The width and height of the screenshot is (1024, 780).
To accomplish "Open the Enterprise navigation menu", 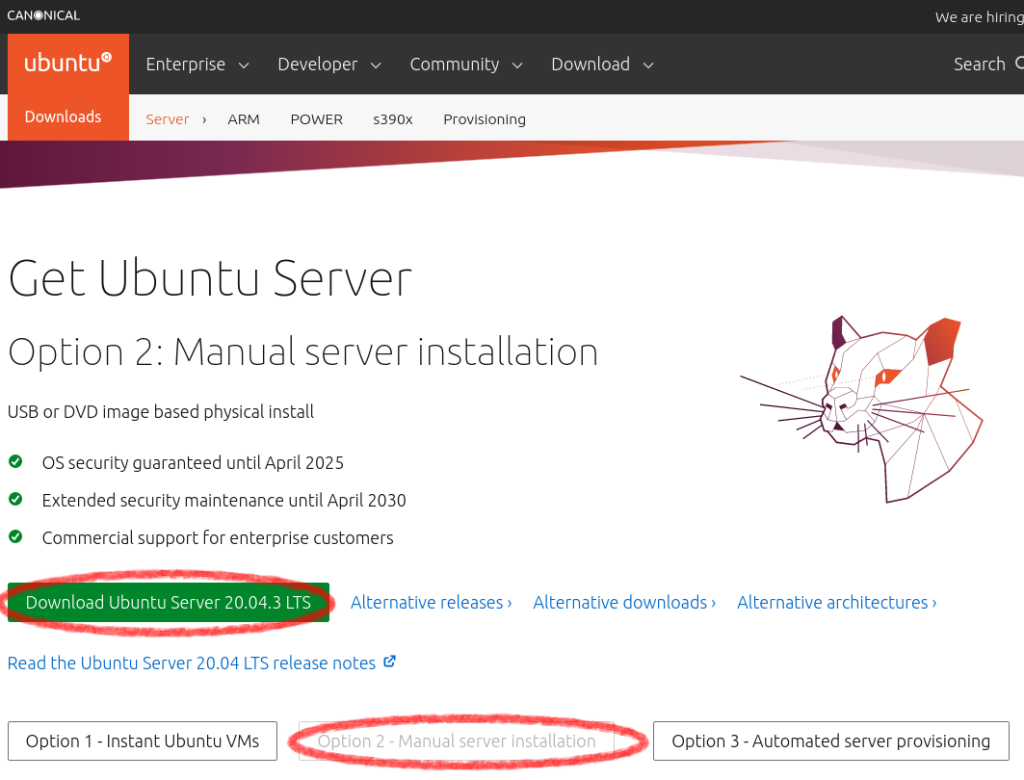I will [x=197, y=64].
